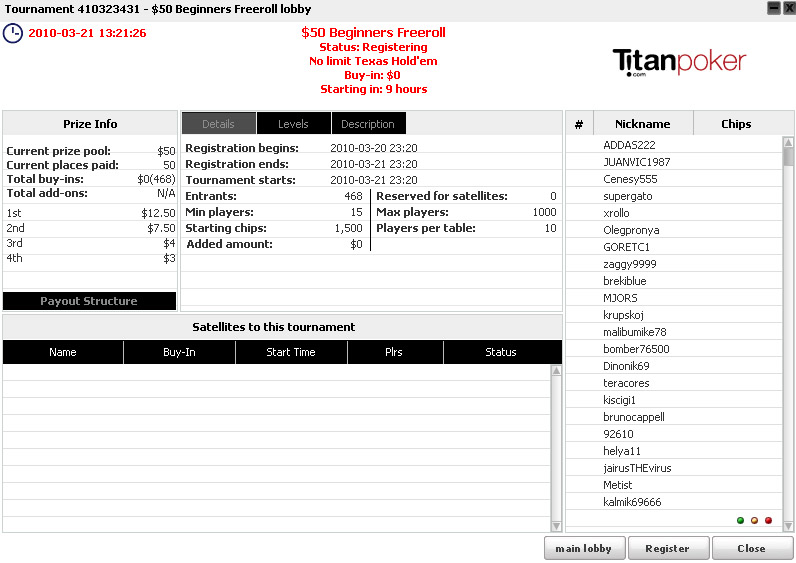Select player xrollo
This screenshot has height=563, width=796.
[x=674, y=213]
